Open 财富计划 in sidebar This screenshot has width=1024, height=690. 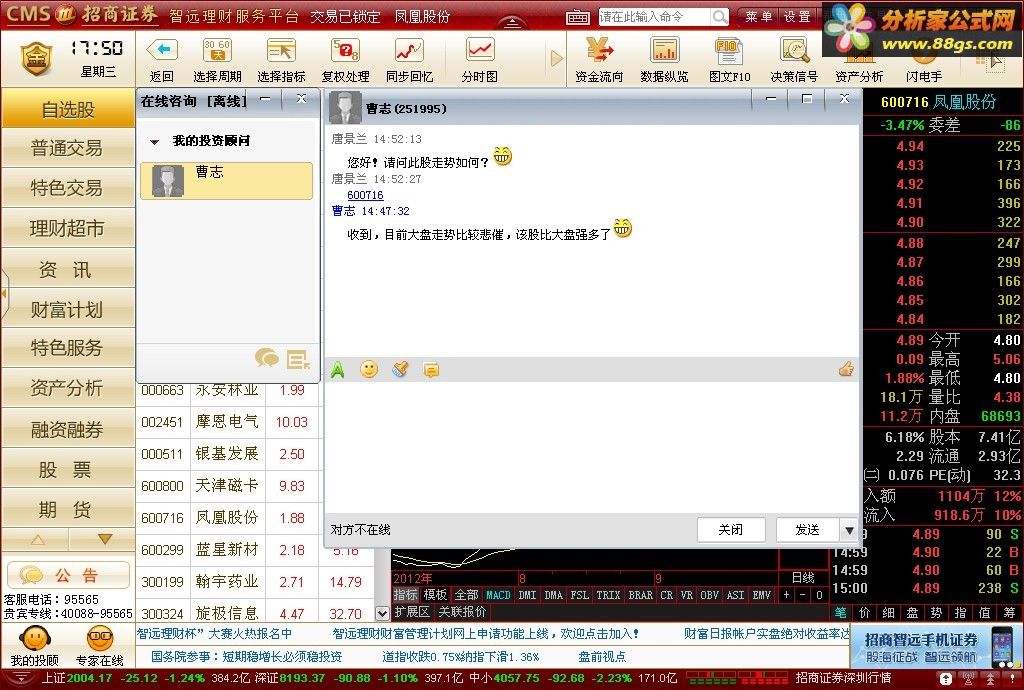[x=68, y=309]
